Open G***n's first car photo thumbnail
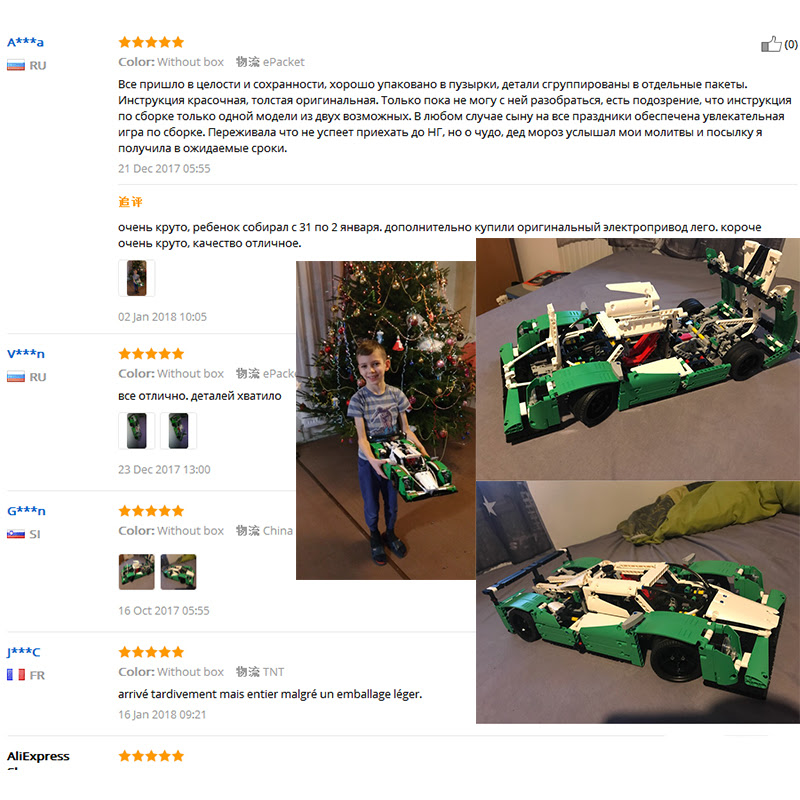The width and height of the screenshot is (800, 800). point(136,572)
